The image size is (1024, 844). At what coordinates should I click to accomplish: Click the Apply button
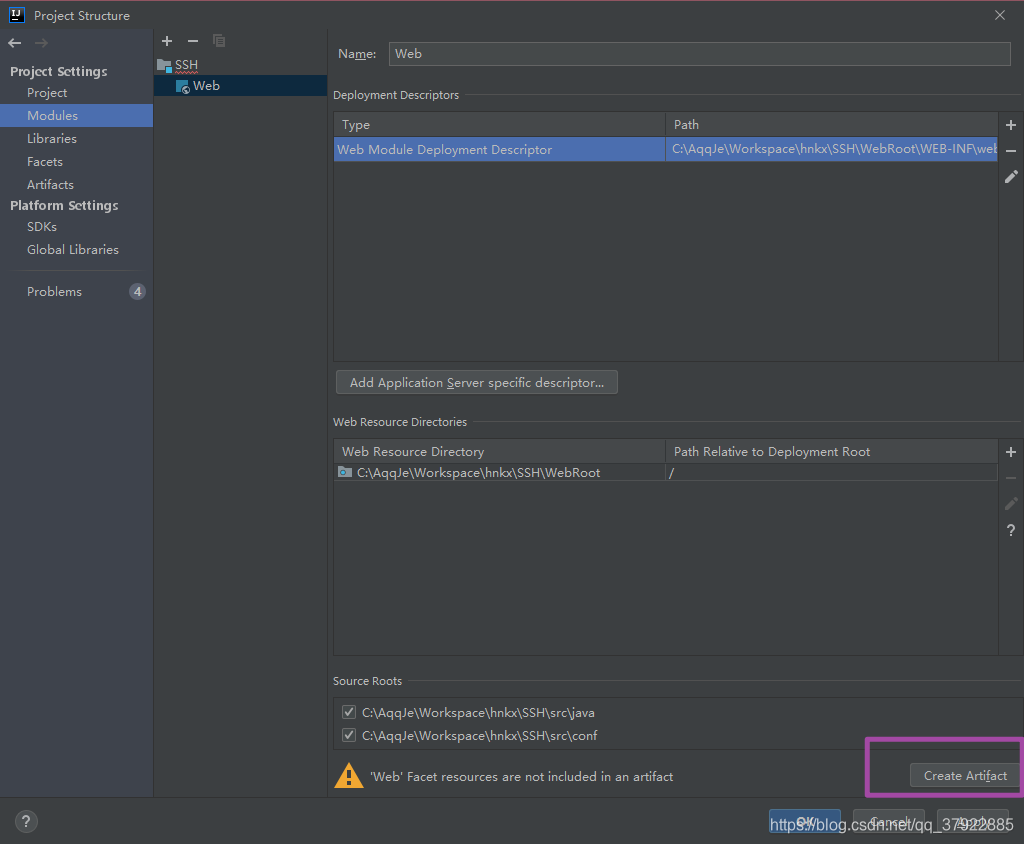[x=973, y=821]
